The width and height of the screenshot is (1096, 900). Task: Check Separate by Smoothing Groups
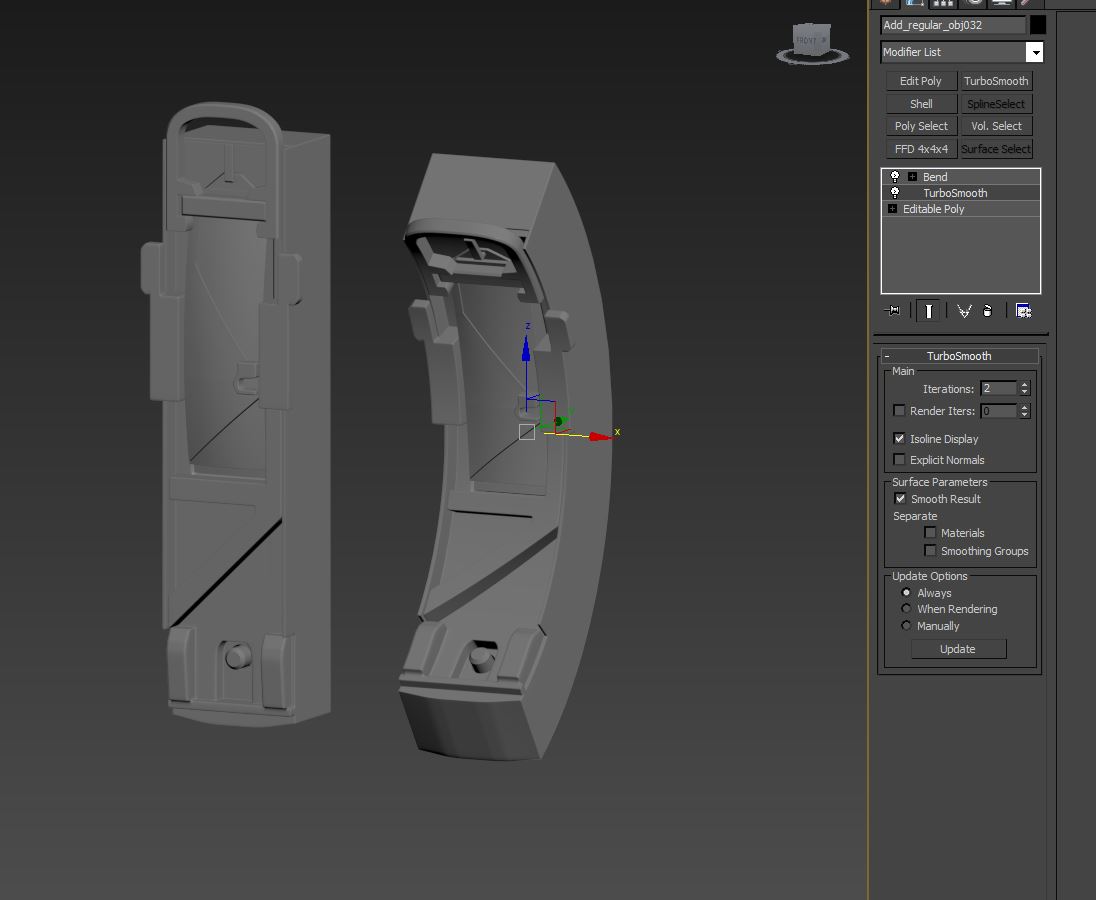930,551
